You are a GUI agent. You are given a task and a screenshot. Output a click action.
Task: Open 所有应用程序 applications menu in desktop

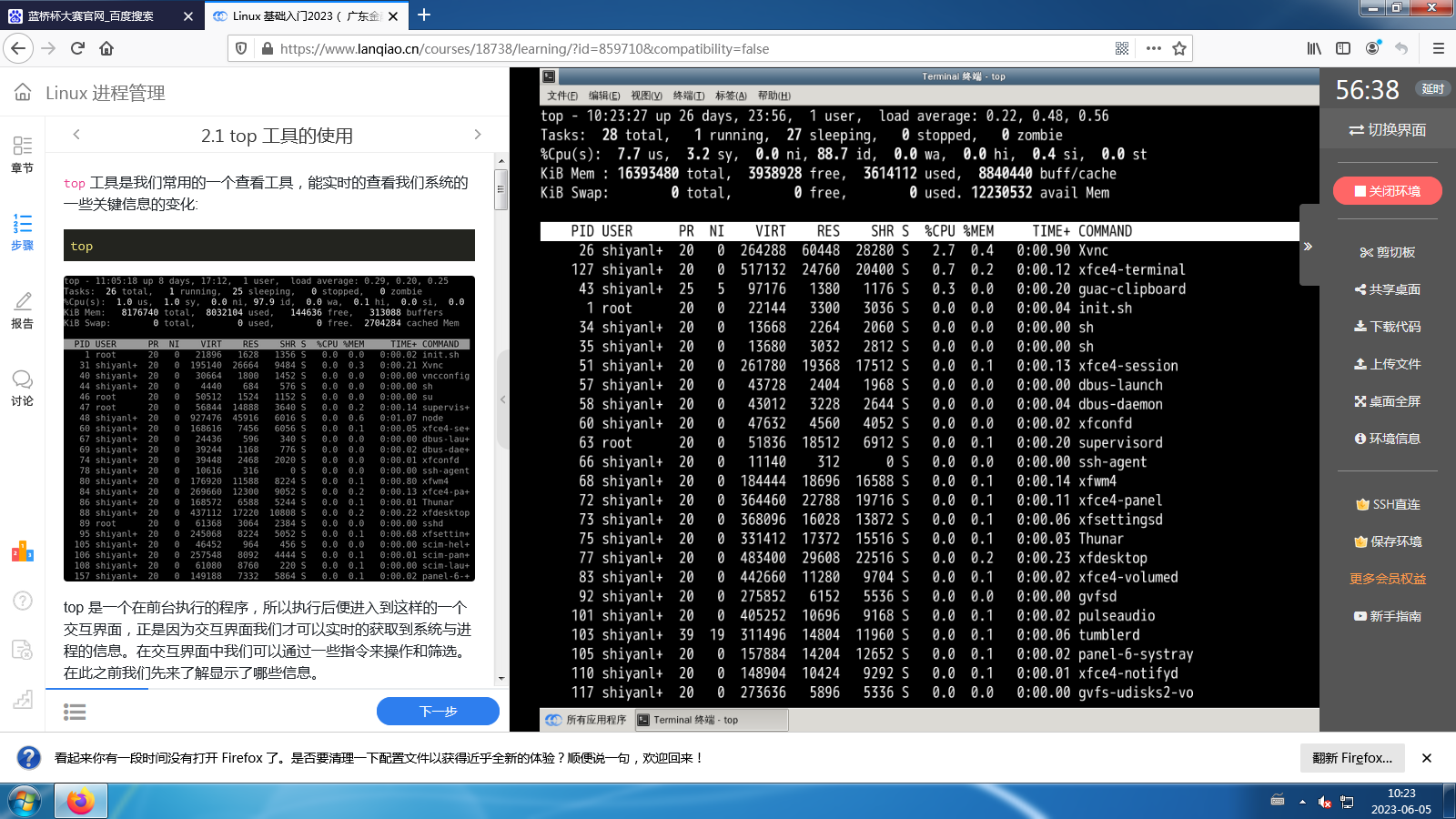point(586,720)
